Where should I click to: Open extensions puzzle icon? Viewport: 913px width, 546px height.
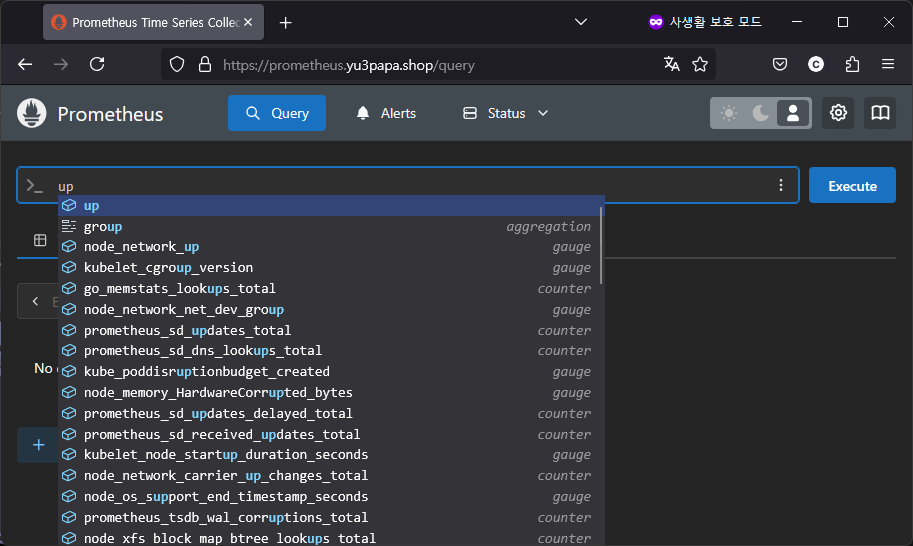click(852, 64)
